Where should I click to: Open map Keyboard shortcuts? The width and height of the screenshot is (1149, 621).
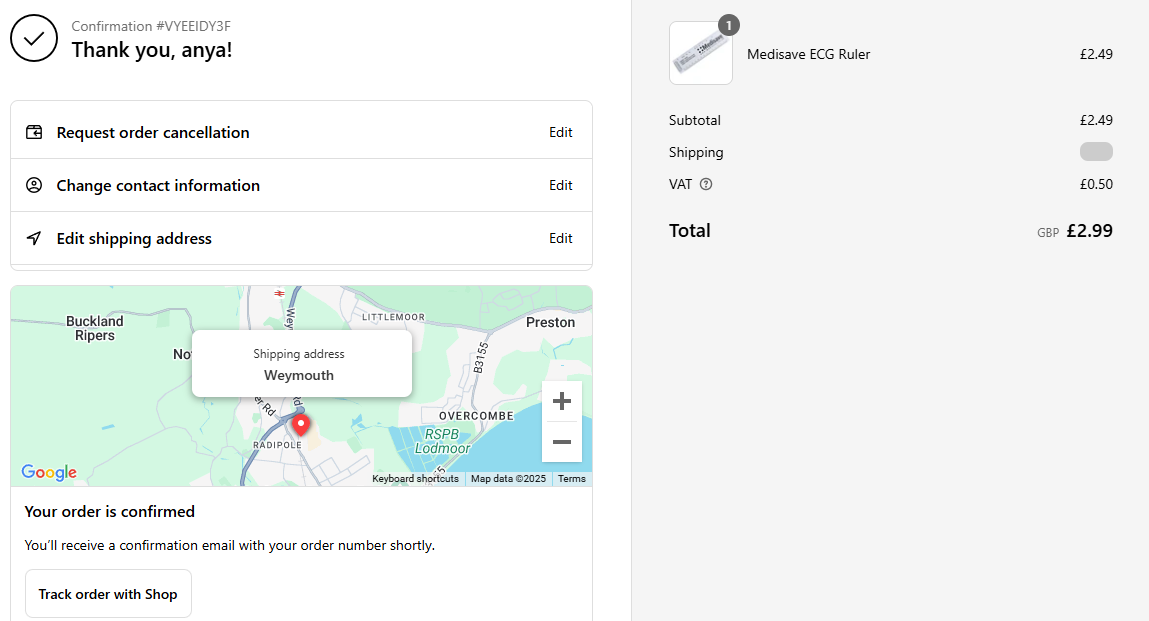(x=415, y=479)
